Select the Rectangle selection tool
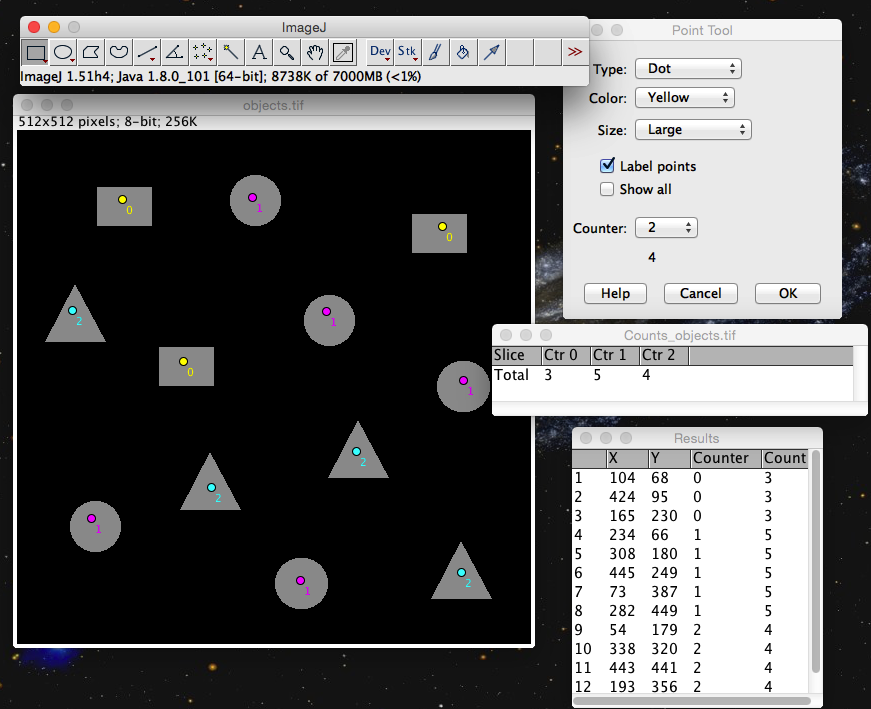 [x=36, y=52]
